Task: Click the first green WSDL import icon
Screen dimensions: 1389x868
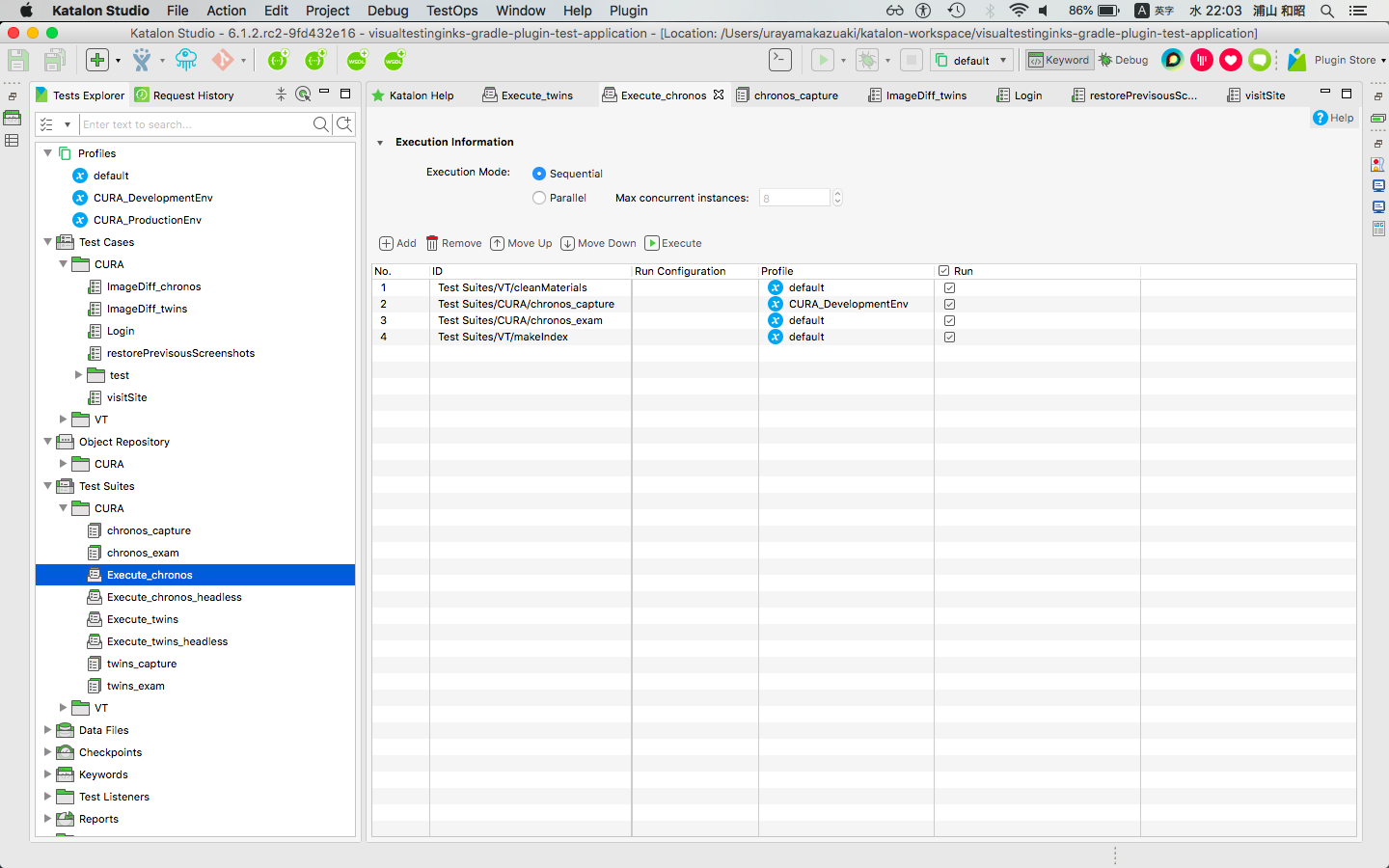Action: pos(357,60)
